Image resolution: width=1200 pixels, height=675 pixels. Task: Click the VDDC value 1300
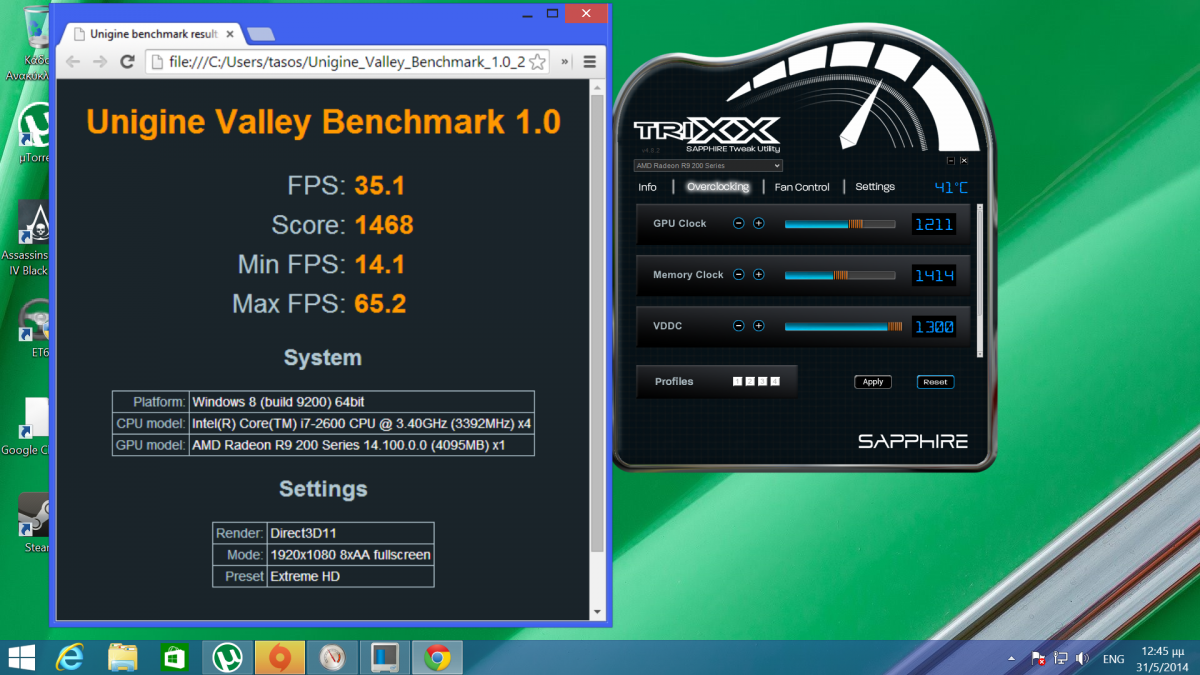(934, 326)
